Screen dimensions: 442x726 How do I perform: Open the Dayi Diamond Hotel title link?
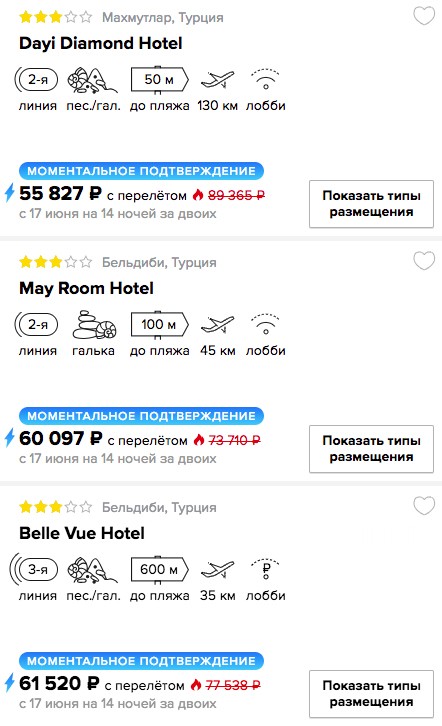101,44
